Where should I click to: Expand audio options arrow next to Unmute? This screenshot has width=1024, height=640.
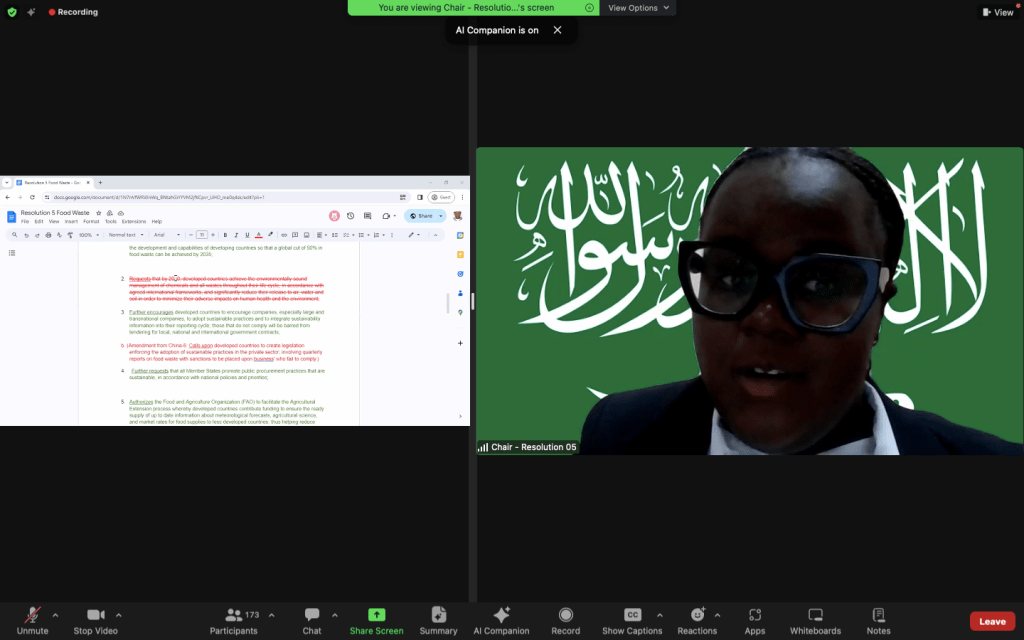click(x=55, y=615)
